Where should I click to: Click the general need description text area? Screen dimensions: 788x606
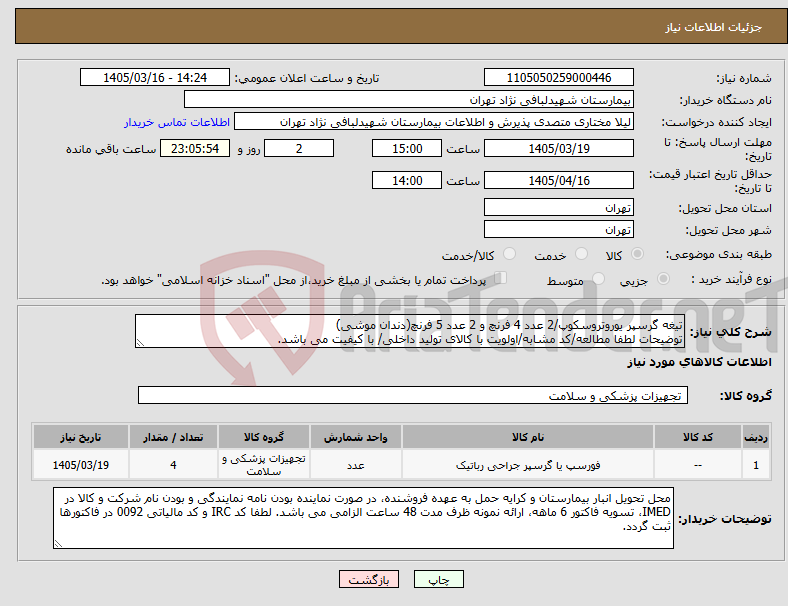[410, 331]
